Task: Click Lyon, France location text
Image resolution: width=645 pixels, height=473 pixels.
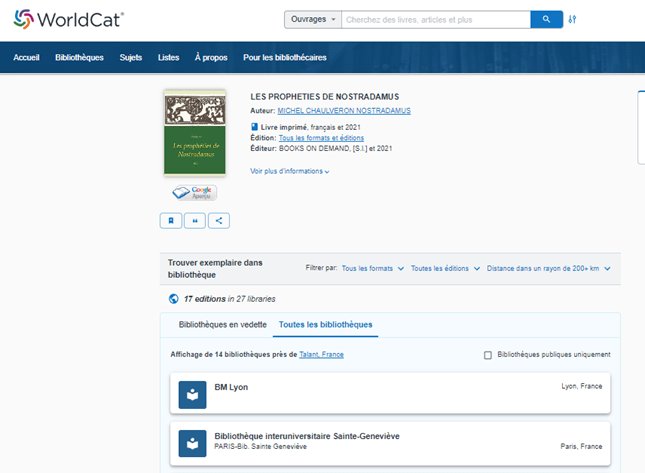Action: tap(582, 386)
